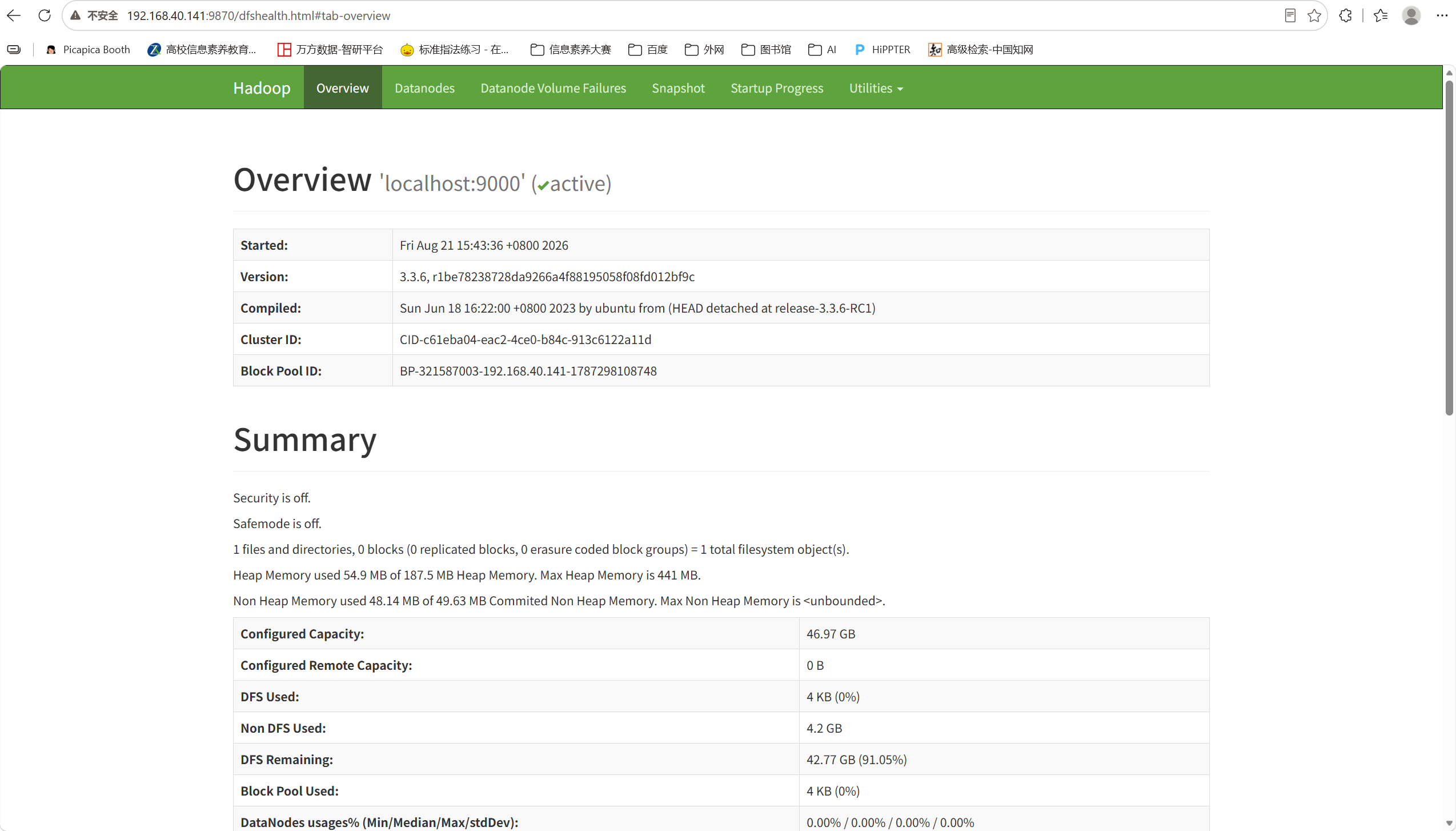Click Non DFS Used value 4.2 GB
Screen dimensions: 1456x831
point(824,728)
